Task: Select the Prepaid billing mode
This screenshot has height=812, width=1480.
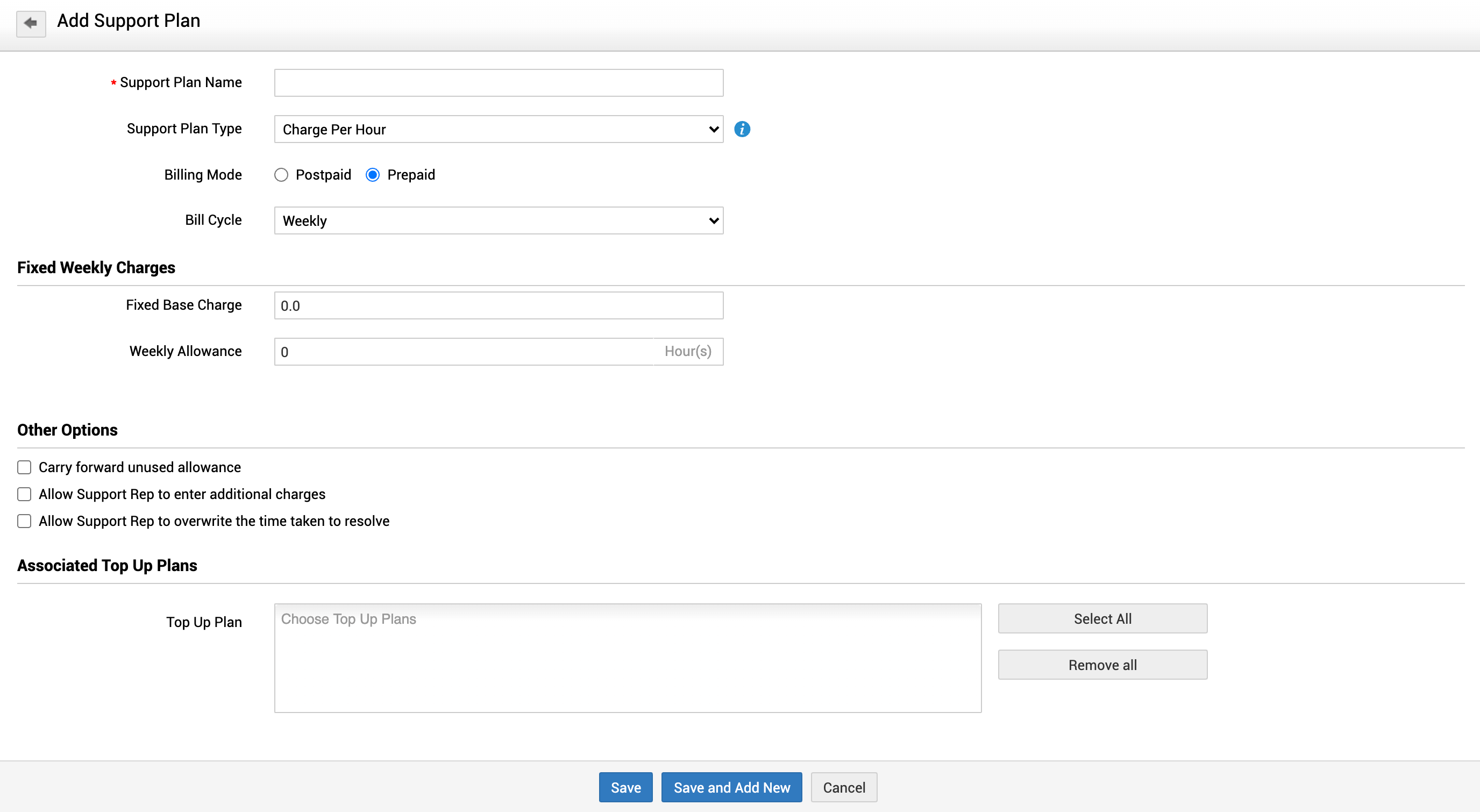Action: (x=372, y=175)
